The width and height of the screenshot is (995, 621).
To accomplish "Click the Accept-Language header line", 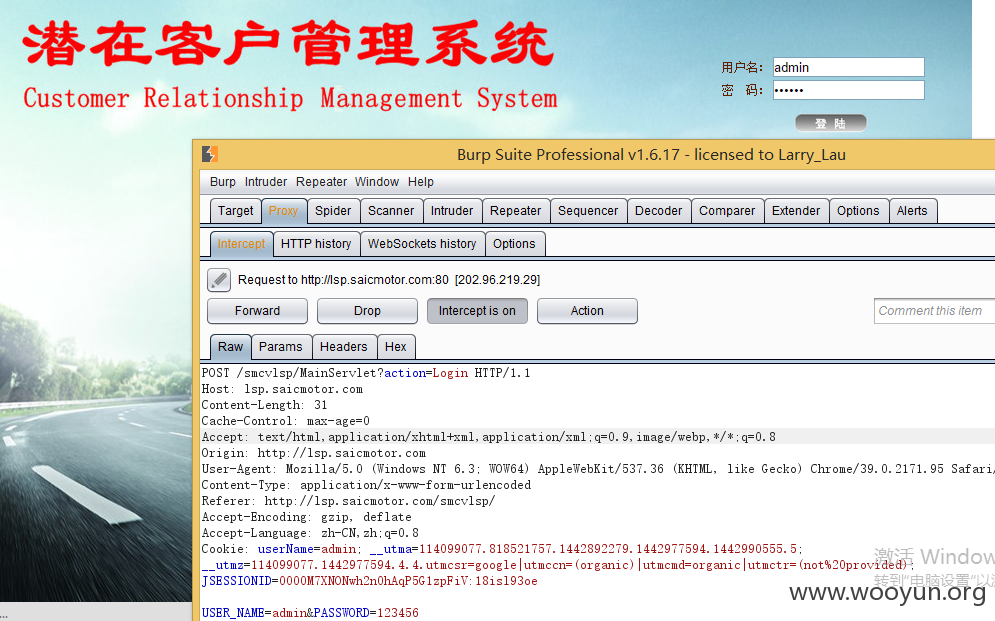I will coord(310,533).
